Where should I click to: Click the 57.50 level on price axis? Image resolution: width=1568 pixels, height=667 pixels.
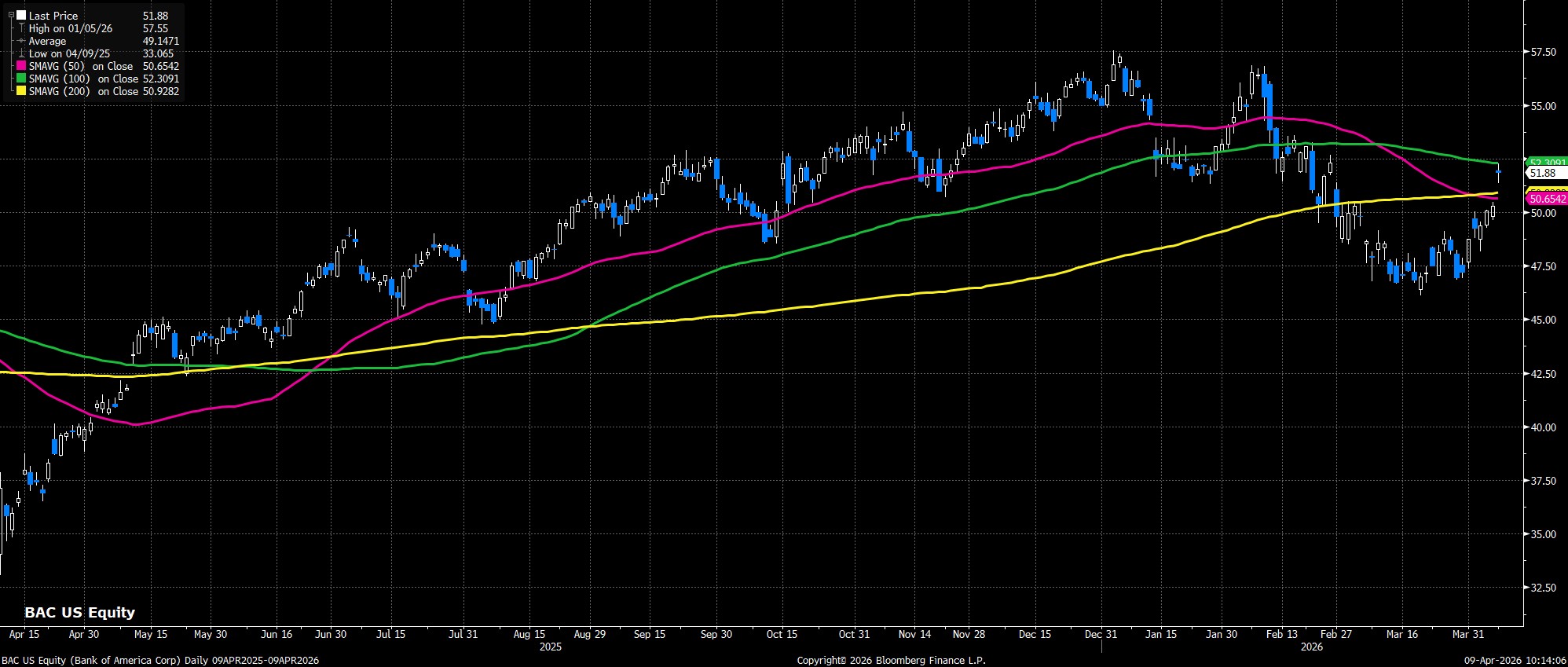(x=1544, y=53)
